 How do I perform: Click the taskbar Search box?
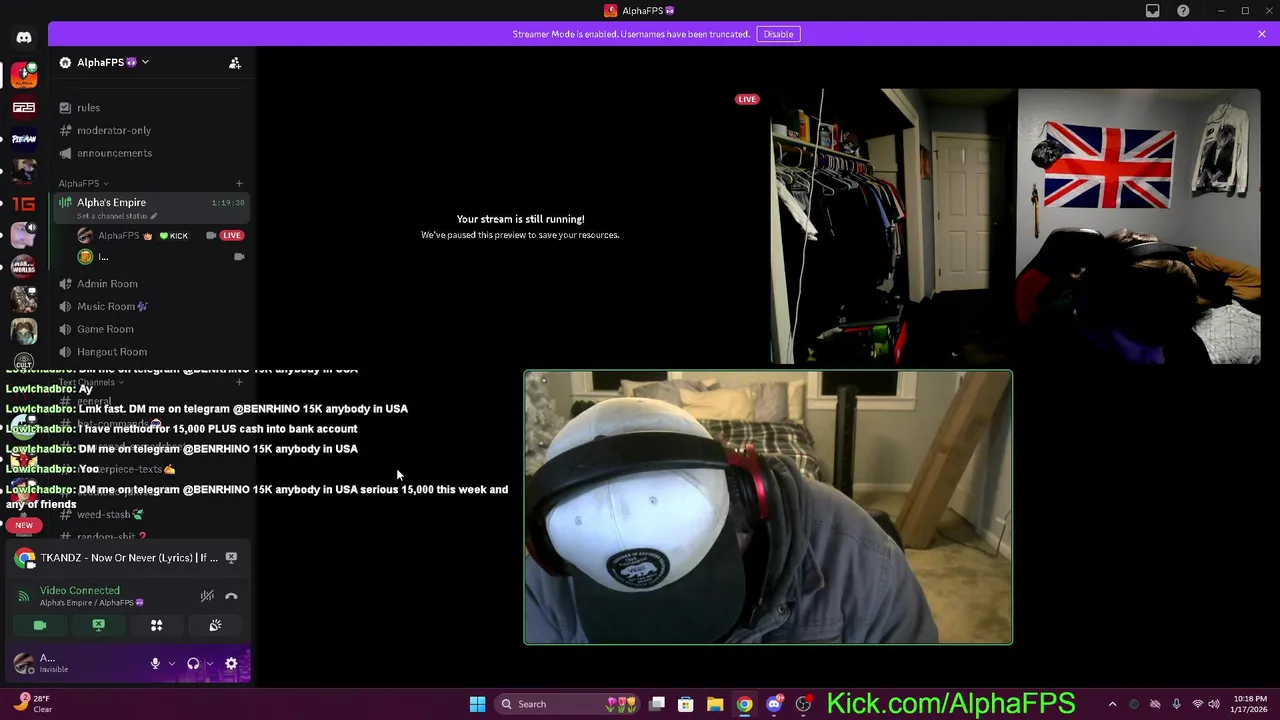tap(568, 704)
